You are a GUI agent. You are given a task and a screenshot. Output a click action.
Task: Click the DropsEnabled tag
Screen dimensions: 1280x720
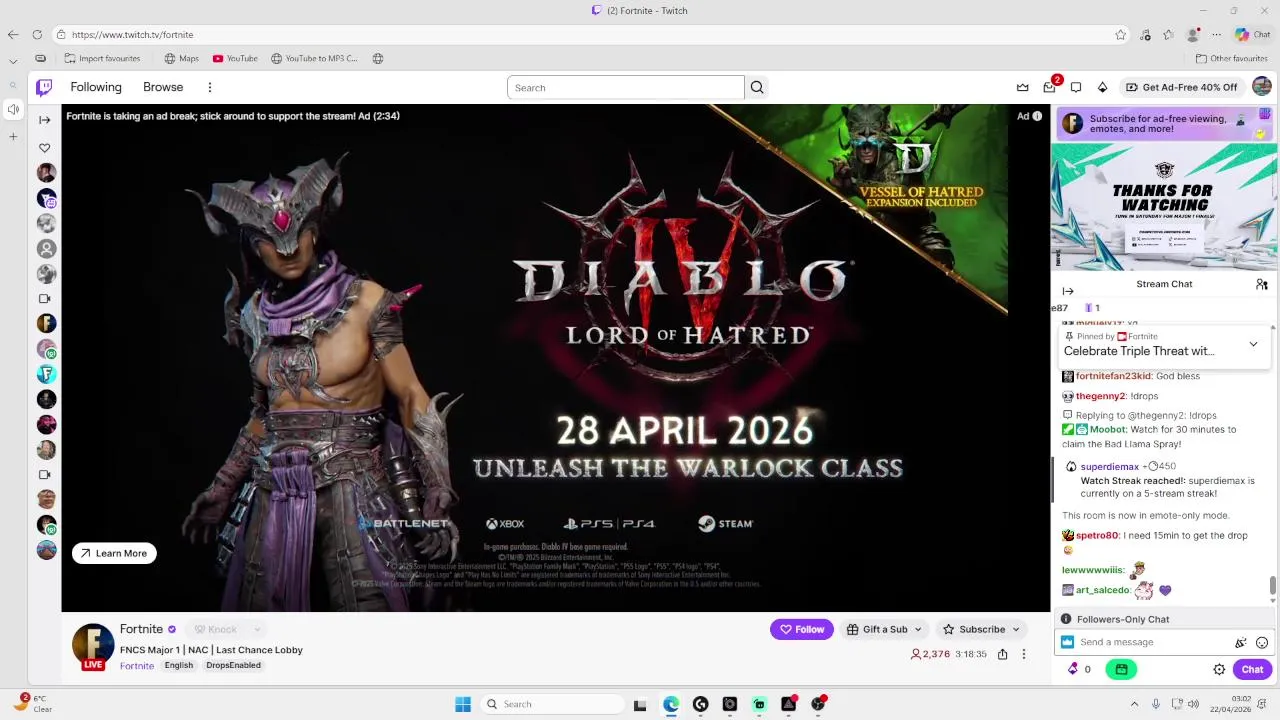point(233,666)
